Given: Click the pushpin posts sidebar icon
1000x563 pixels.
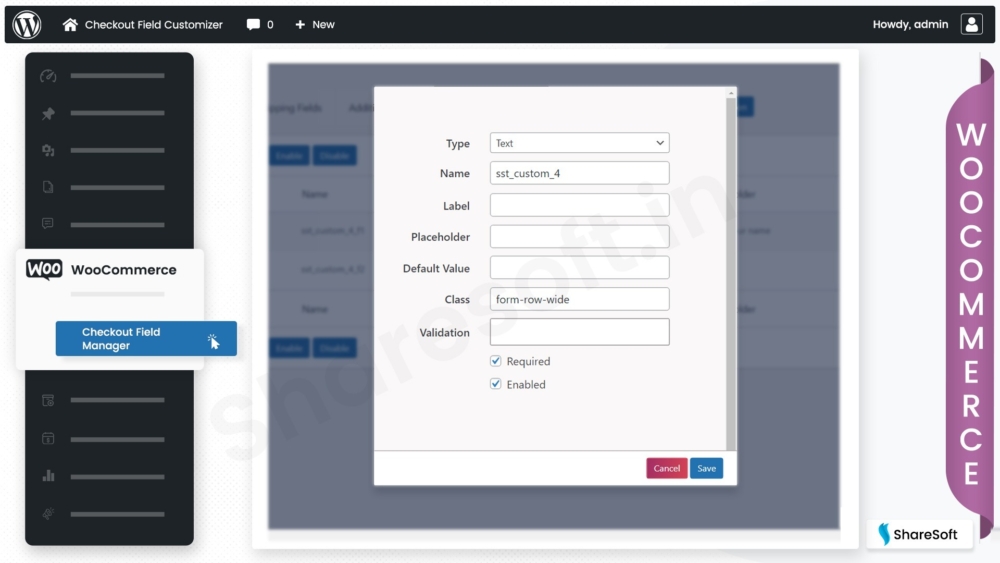Looking at the screenshot, I should (48, 113).
